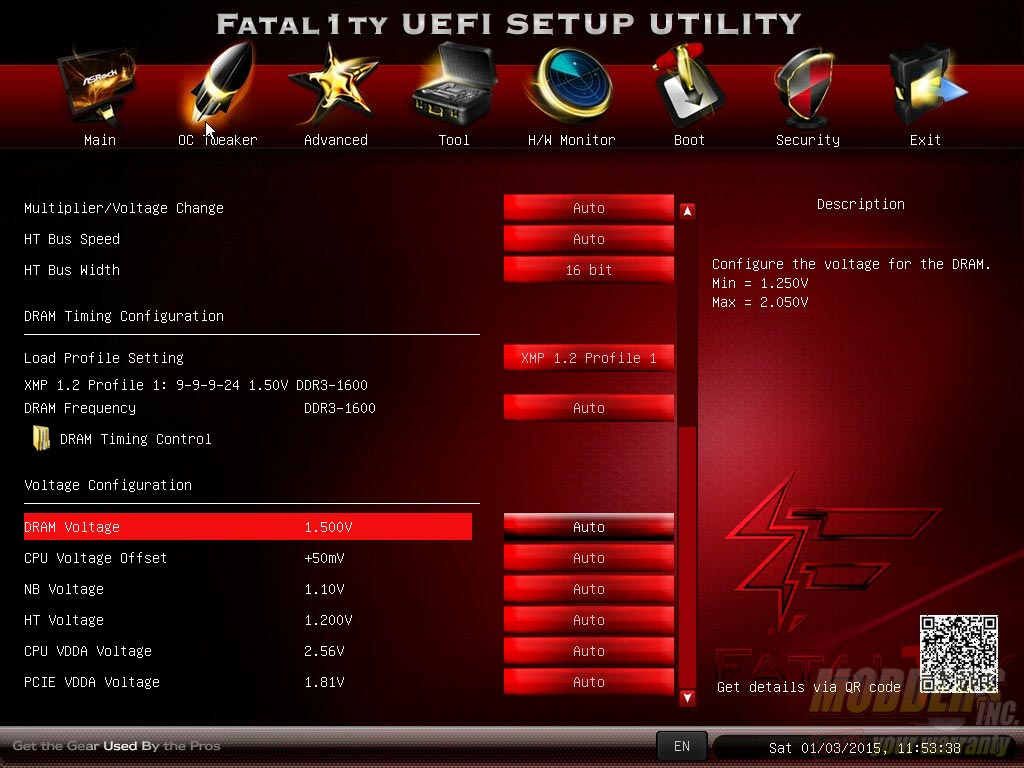Open the Main monitor icon

point(98,87)
